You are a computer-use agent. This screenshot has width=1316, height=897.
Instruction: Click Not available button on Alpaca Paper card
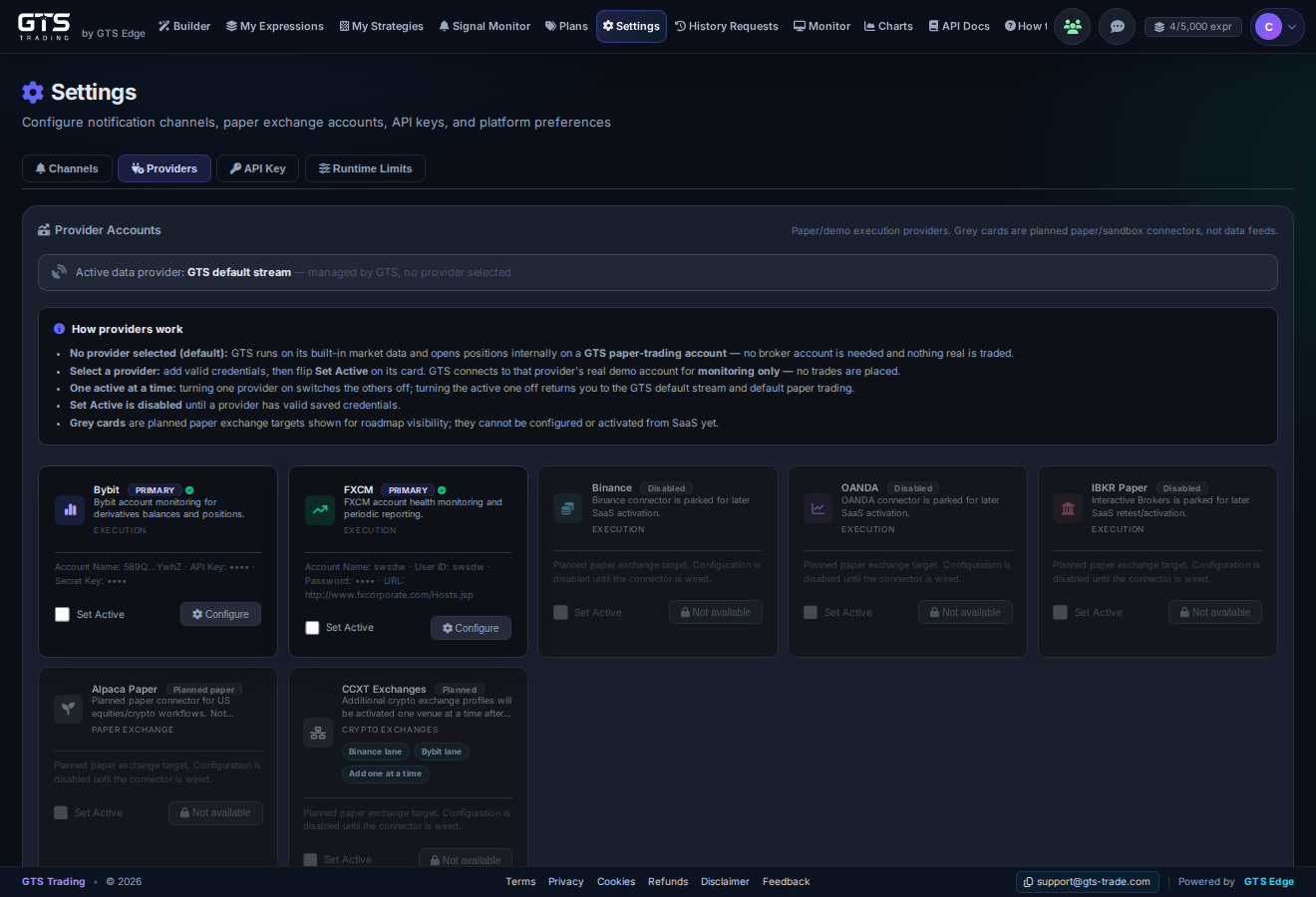pos(215,813)
